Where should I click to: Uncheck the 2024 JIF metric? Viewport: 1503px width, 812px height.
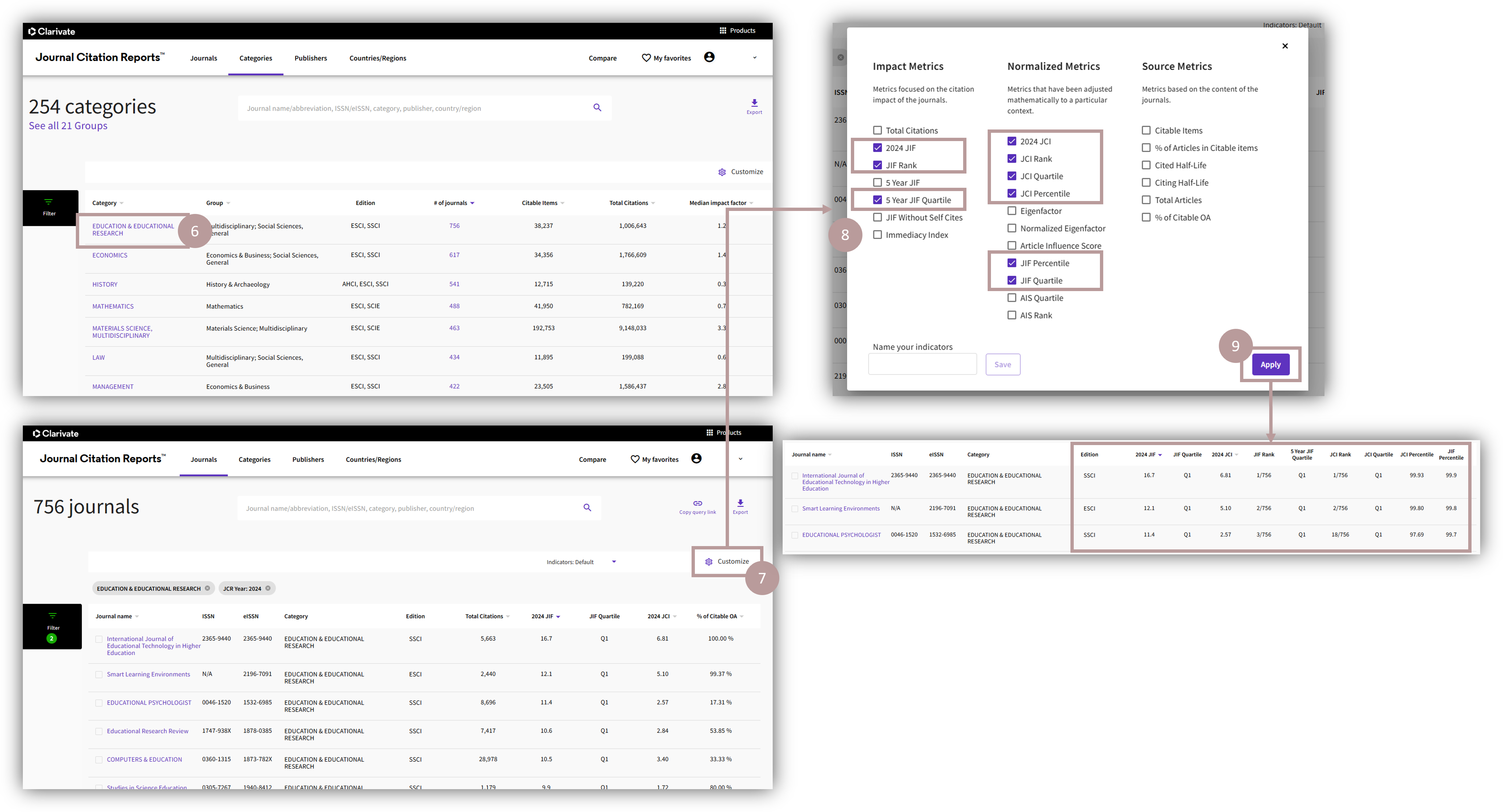pos(877,148)
